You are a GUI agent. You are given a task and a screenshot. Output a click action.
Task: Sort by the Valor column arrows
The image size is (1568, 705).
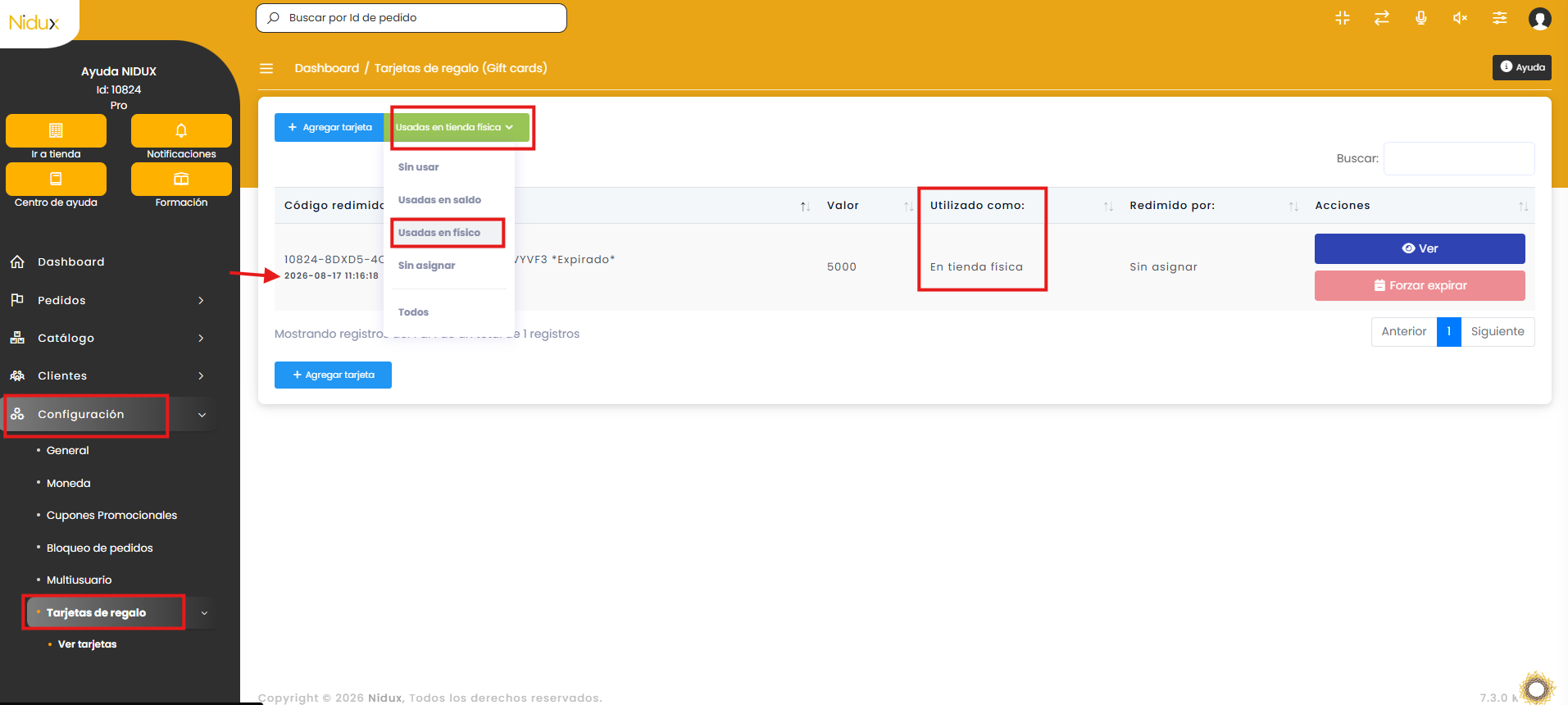pyautogui.click(x=908, y=207)
